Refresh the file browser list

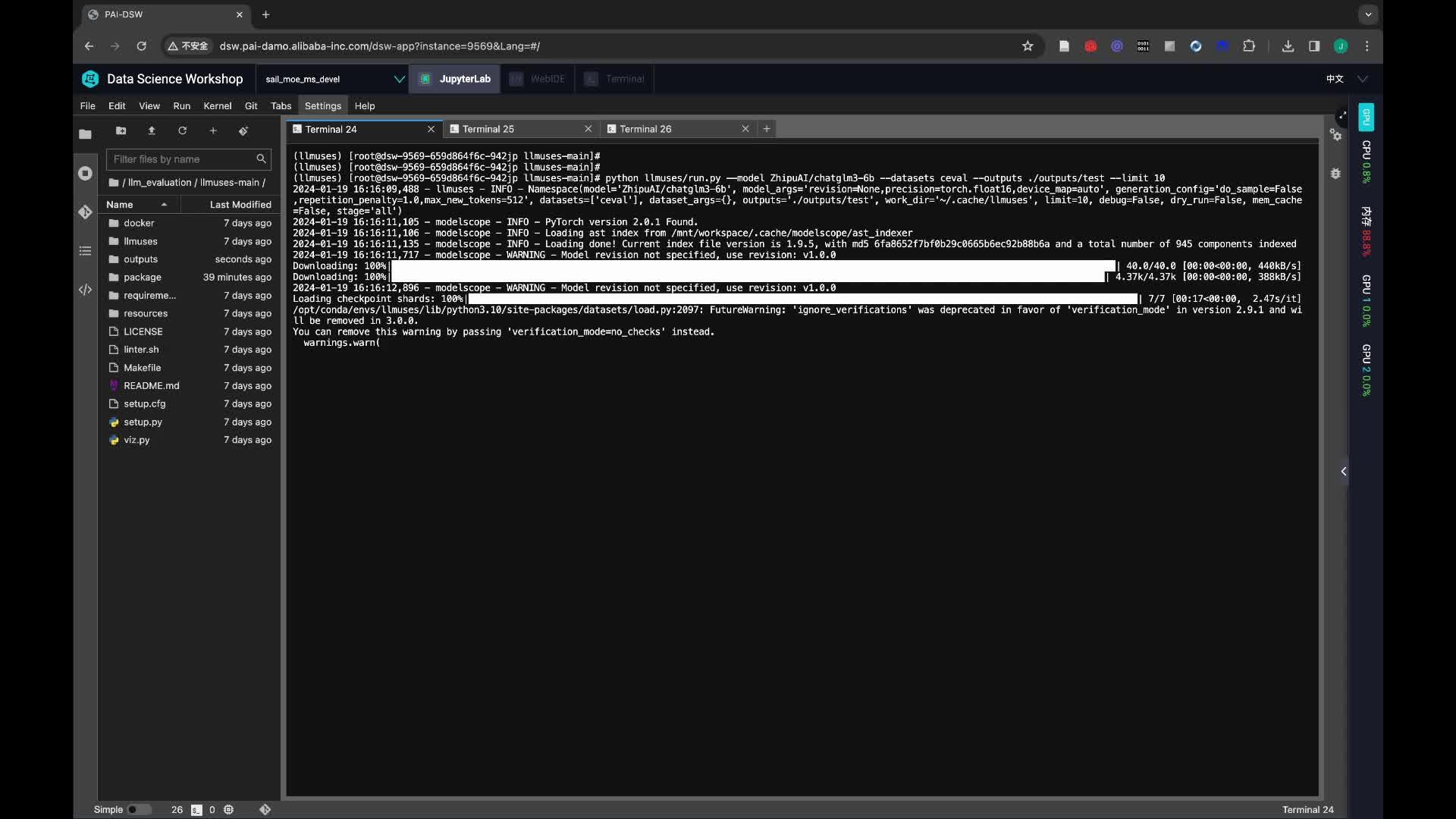click(x=182, y=130)
